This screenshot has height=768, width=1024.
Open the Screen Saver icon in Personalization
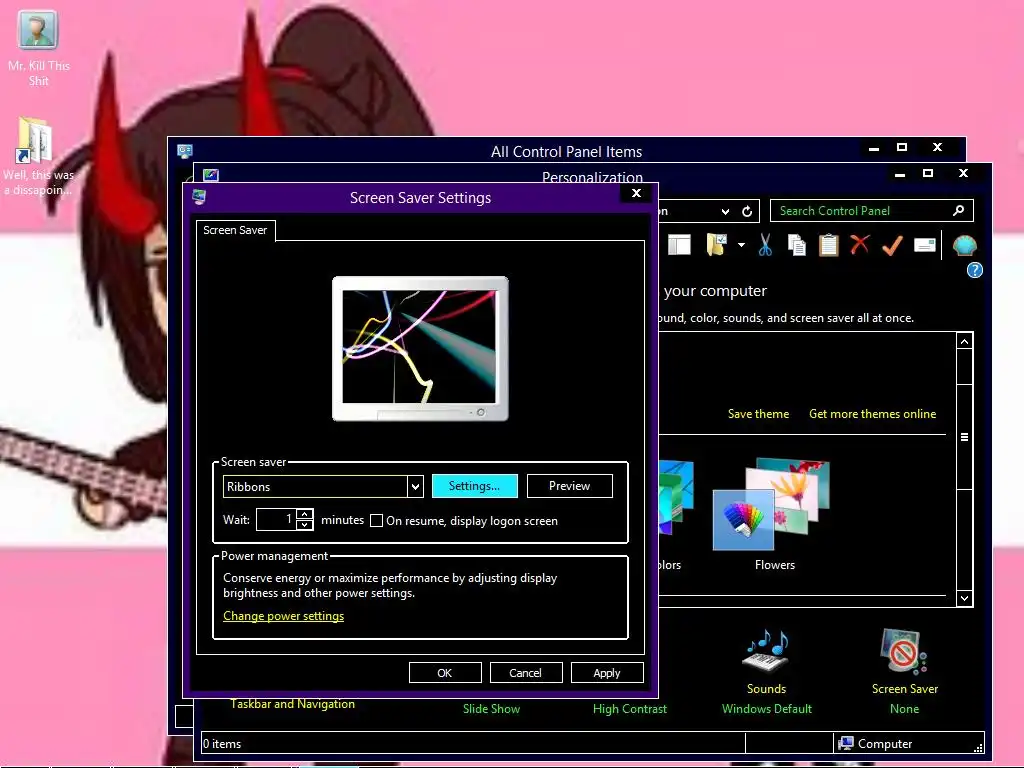coord(904,652)
